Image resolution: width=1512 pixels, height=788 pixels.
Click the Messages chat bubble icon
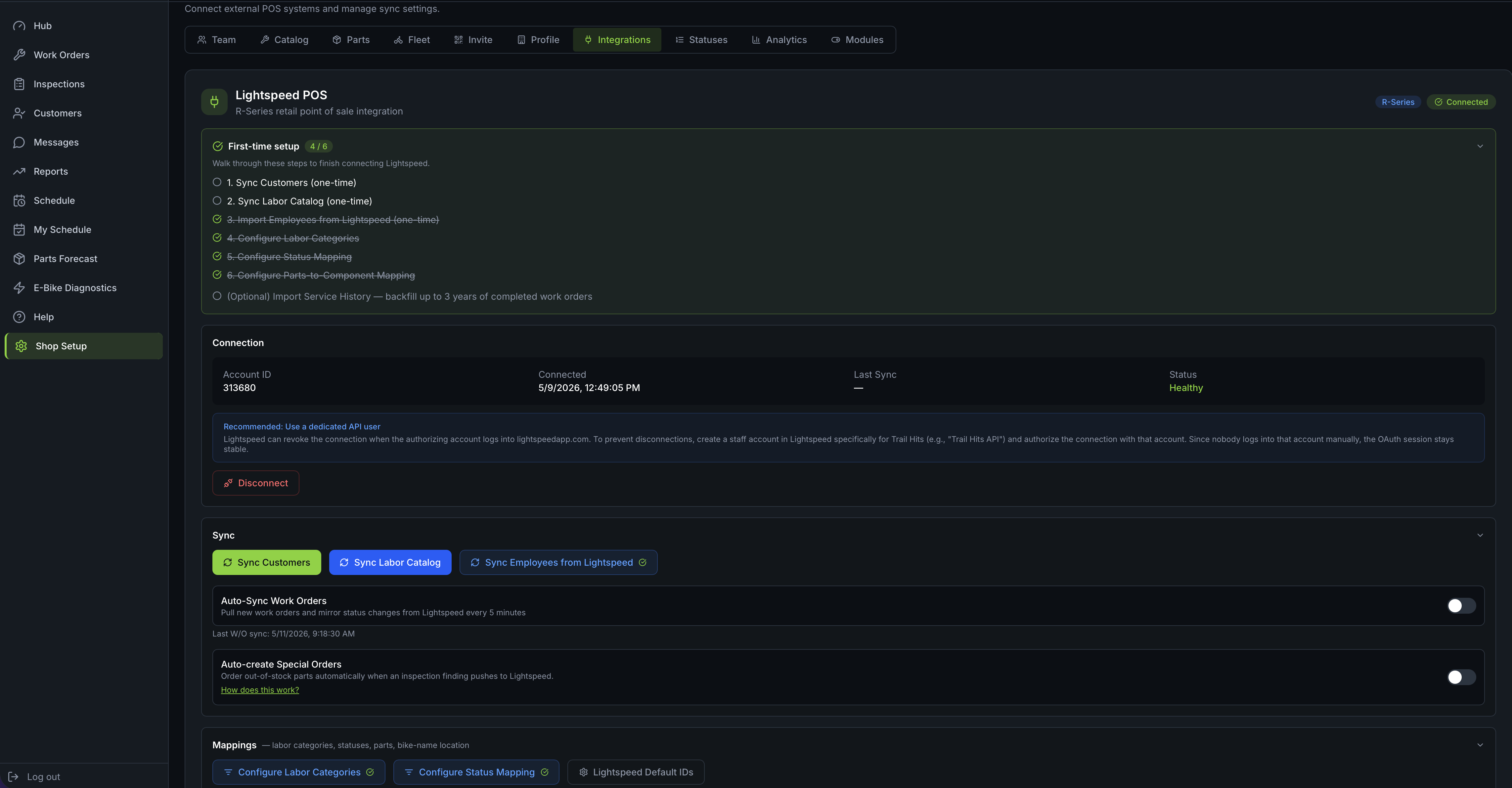pos(20,142)
